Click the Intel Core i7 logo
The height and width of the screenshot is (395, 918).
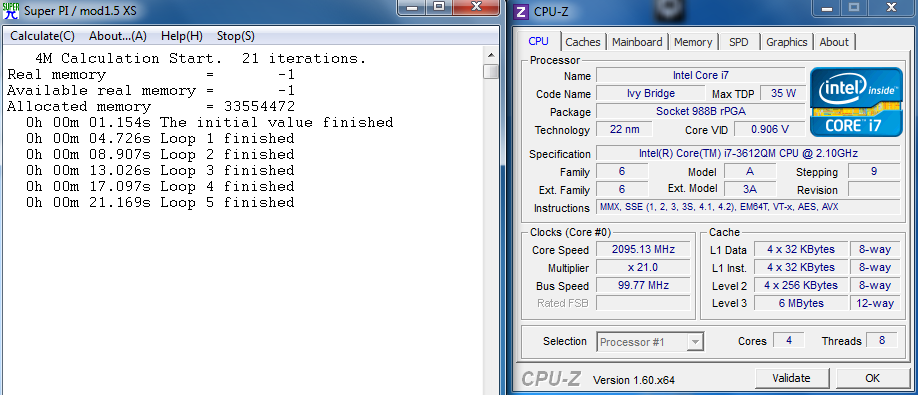(x=855, y=101)
